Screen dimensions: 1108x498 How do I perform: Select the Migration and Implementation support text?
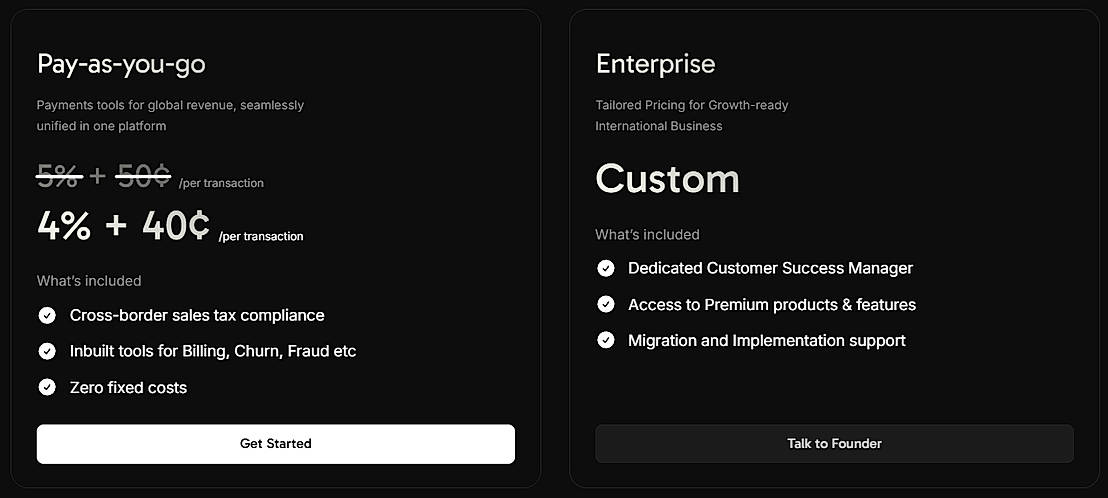coord(766,341)
